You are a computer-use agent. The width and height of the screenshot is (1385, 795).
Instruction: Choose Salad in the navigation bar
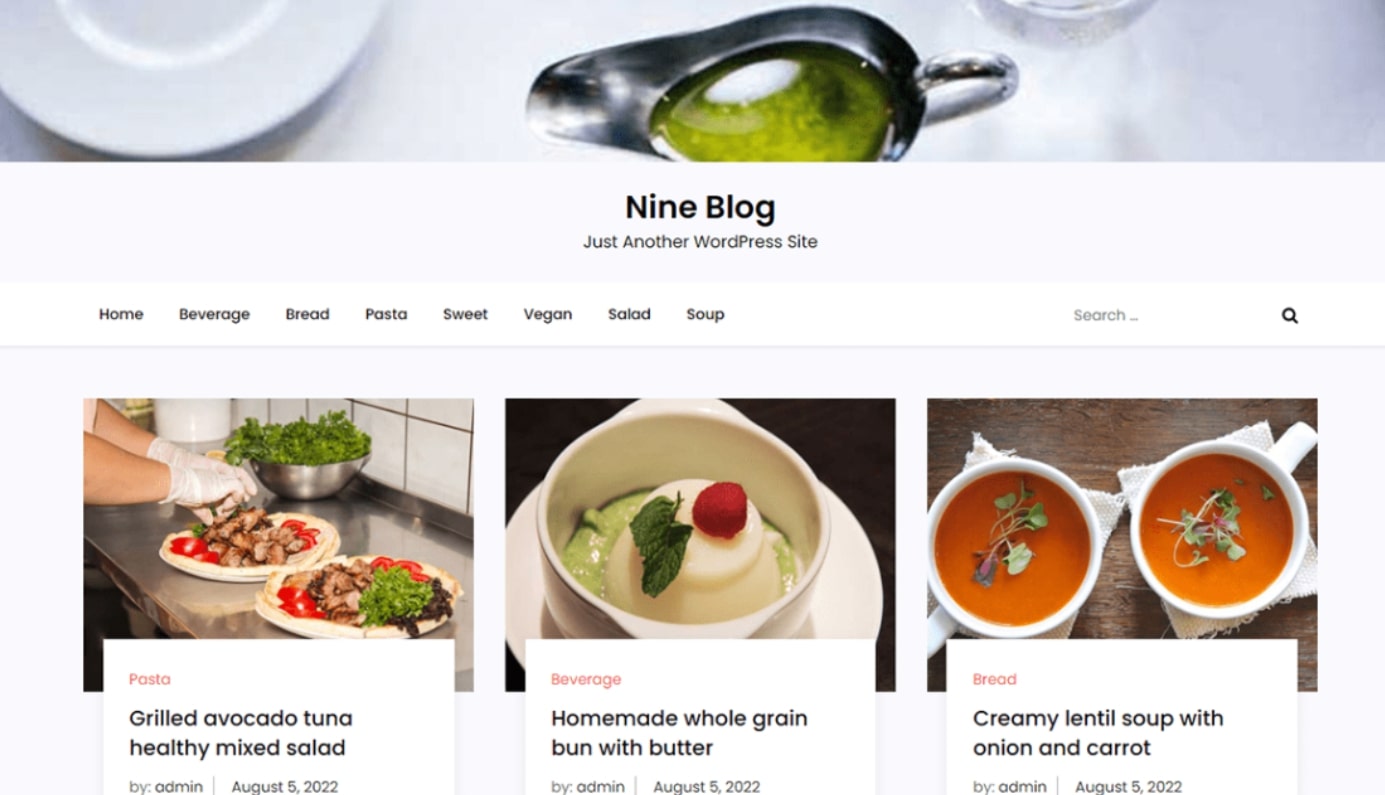pos(629,314)
